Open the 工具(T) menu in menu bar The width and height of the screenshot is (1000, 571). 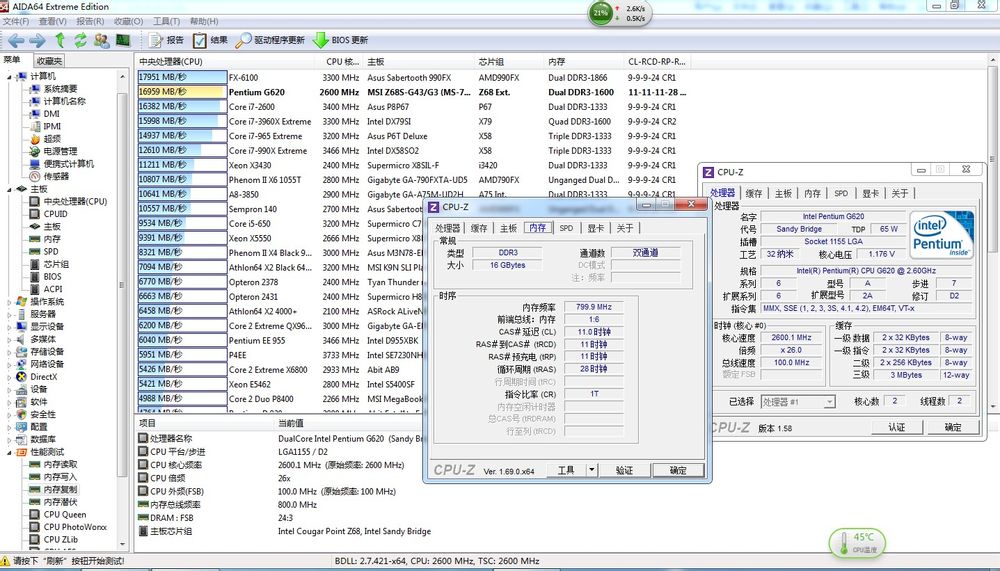click(166, 21)
